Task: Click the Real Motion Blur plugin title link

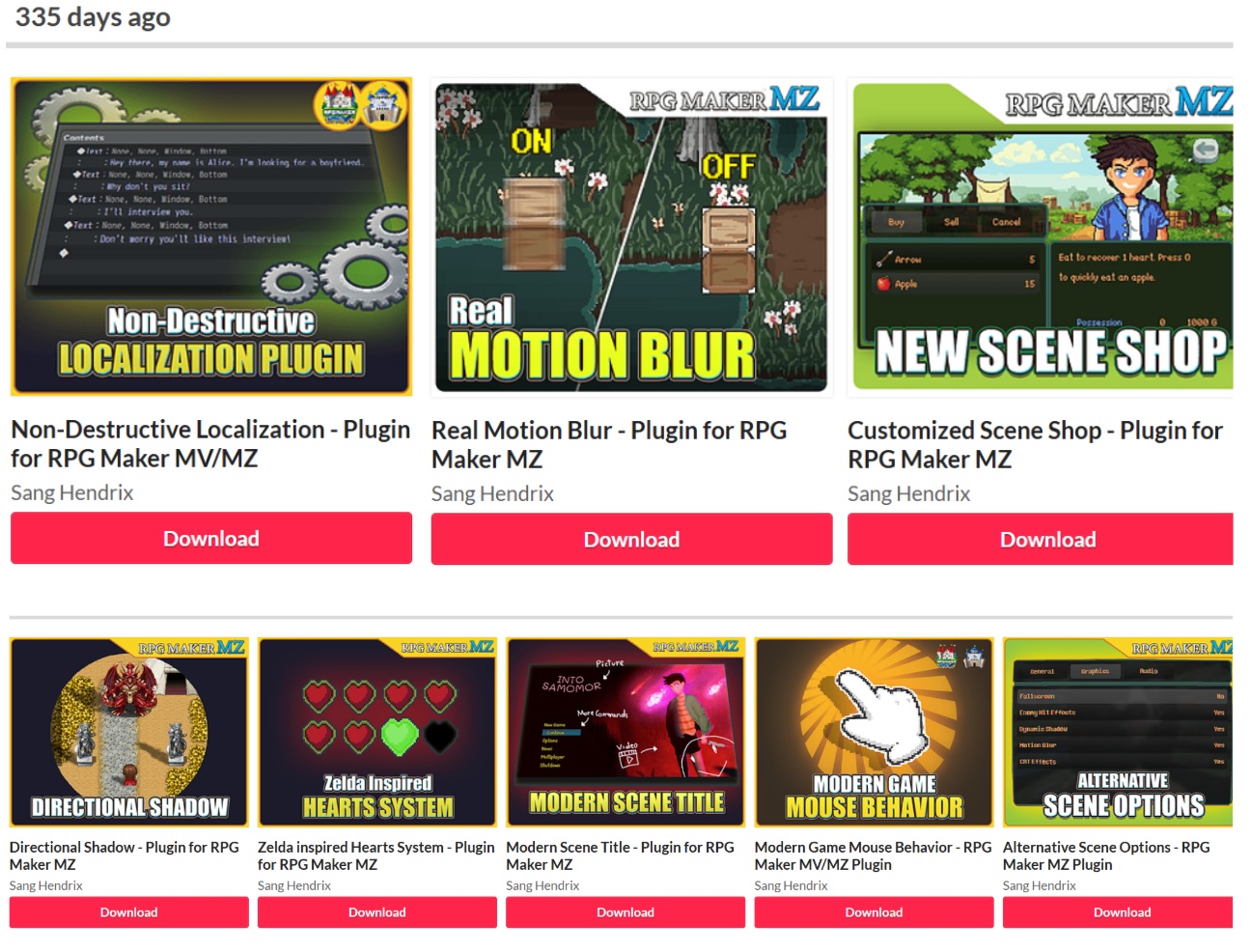Action: coord(609,444)
